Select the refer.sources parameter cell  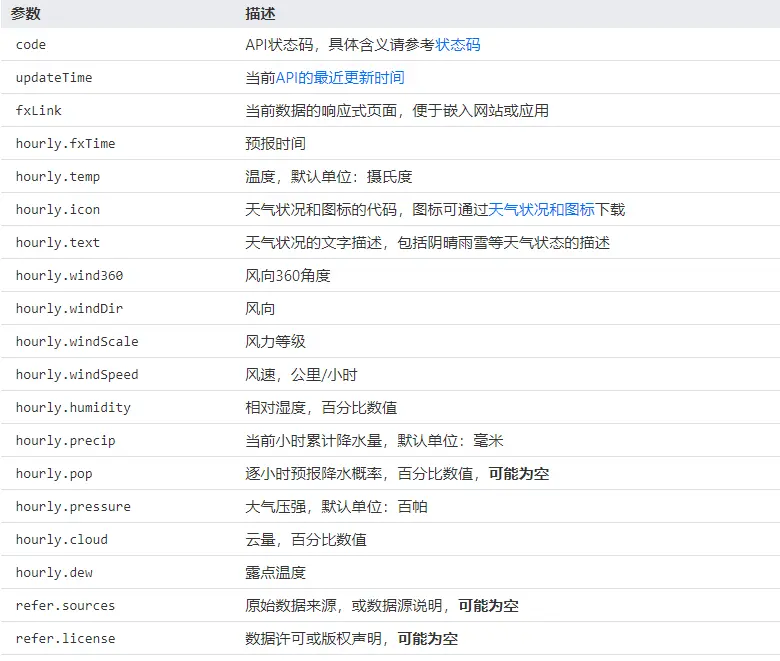65,605
